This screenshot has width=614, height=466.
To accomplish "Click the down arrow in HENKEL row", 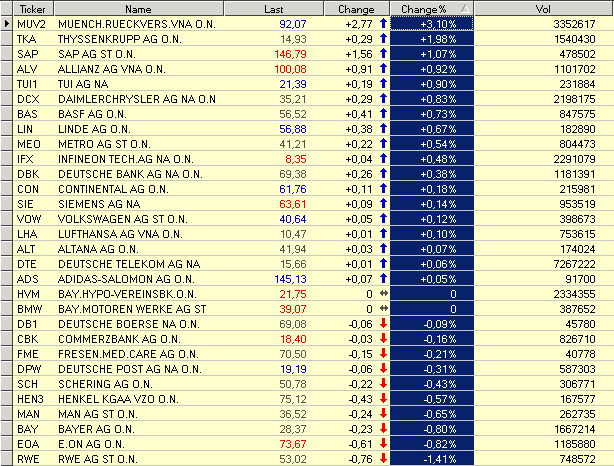I will pyautogui.click(x=383, y=399).
